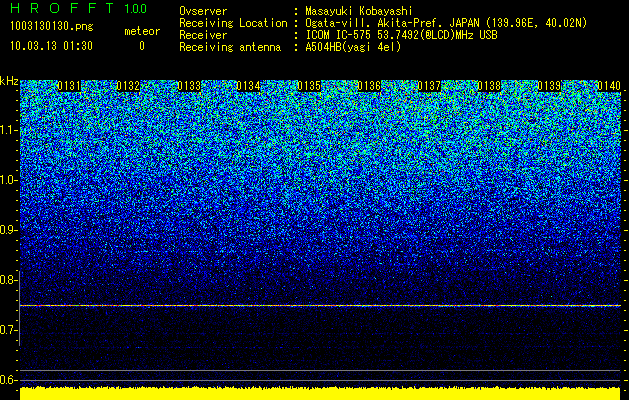Click the 1.0 kHz axis label
The height and width of the screenshot is (400, 629).
[x=8, y=180]
